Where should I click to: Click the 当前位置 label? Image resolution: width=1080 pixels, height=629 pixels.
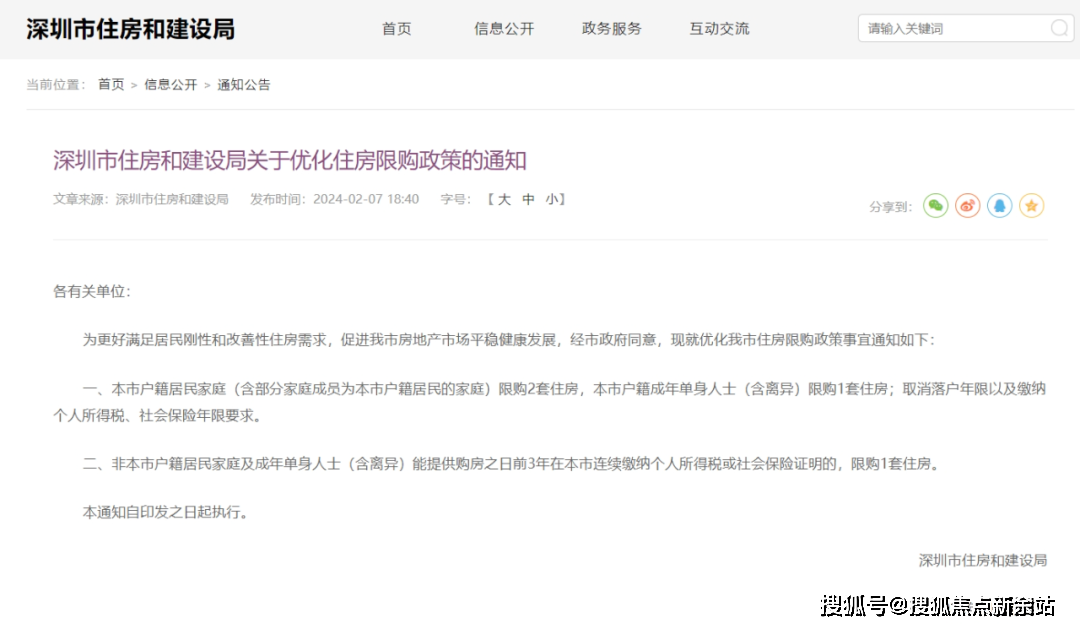(x=56, y=85)
